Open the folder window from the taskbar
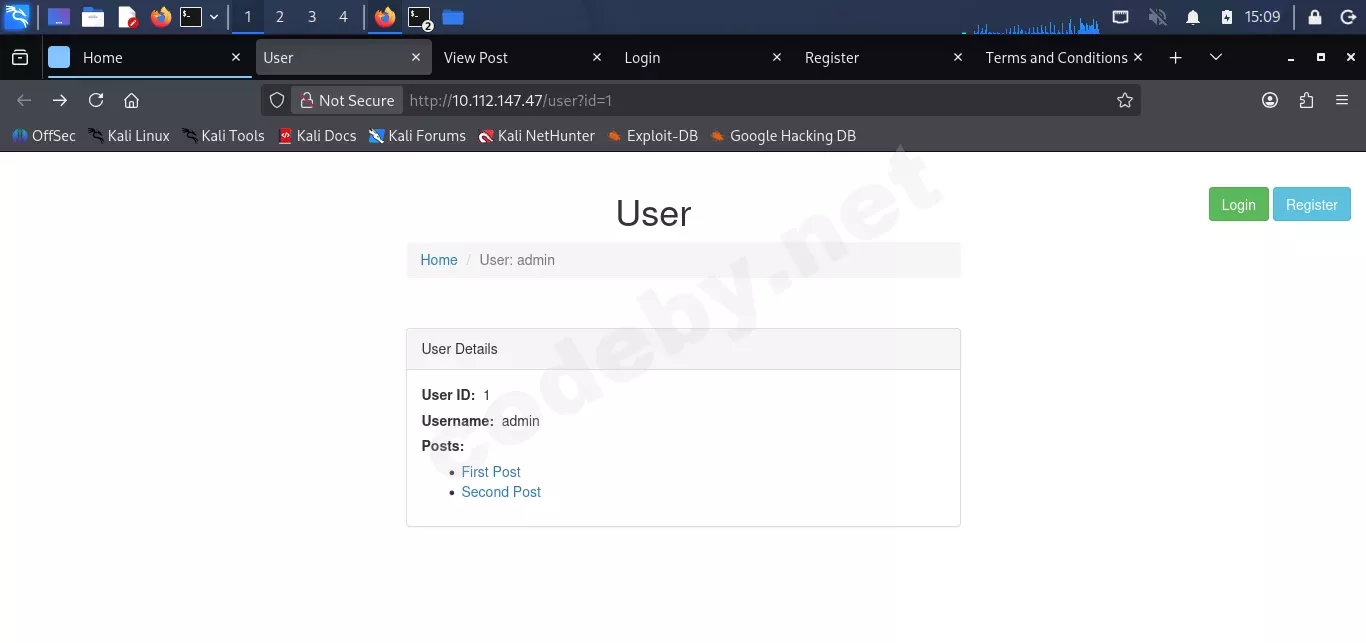1366x643 pixels. (x=453, y=17)
